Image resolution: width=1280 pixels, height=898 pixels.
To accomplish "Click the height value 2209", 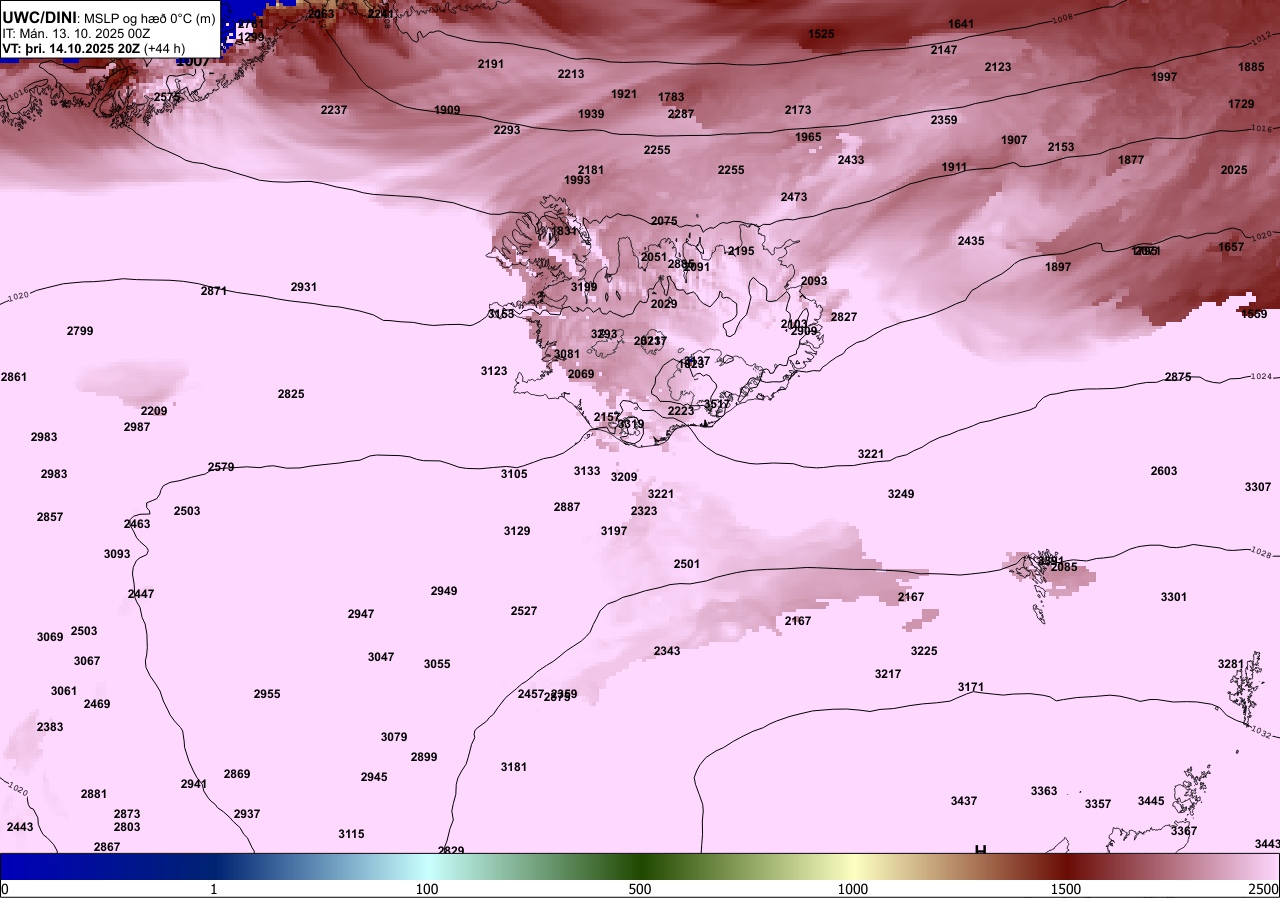I will 154,411.
